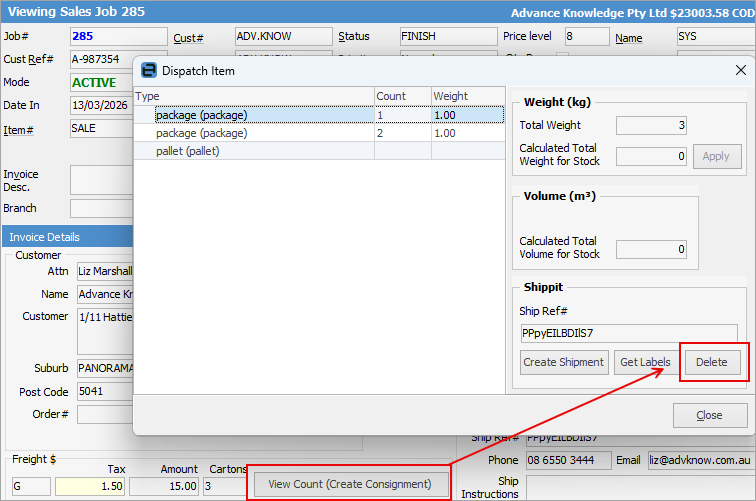Close the Dispatch Item dialog with X
The image size is (756, 501).
(741, 70)
